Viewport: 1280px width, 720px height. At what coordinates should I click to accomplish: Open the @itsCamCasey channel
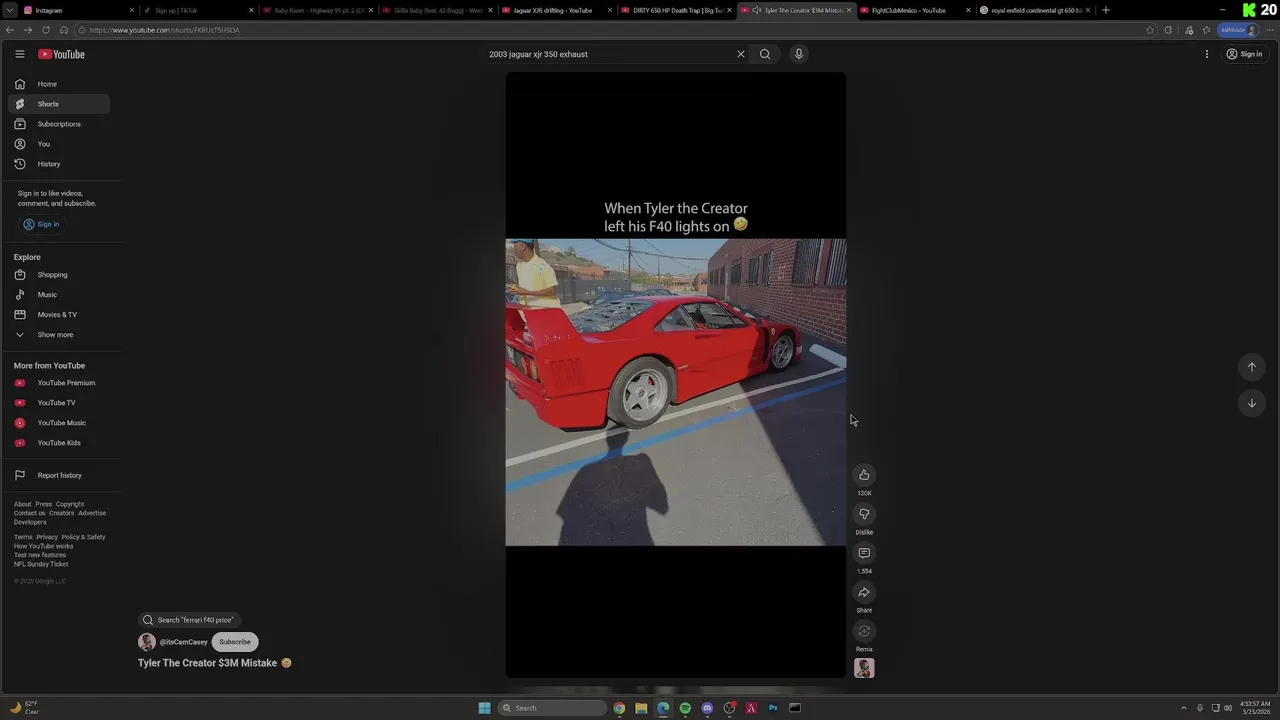(184, 642)
